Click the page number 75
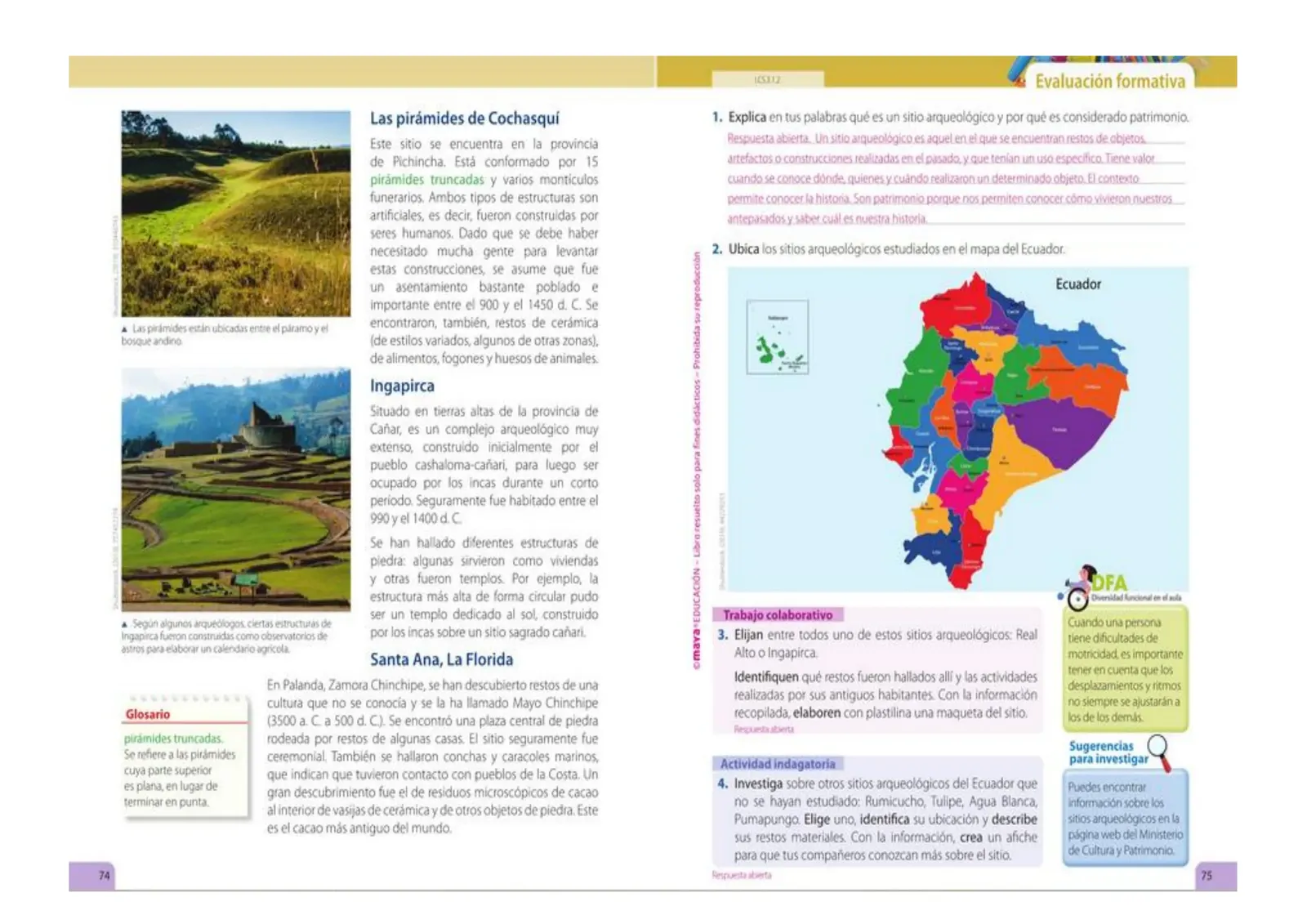1307x924 pixels. (1207, 875)
